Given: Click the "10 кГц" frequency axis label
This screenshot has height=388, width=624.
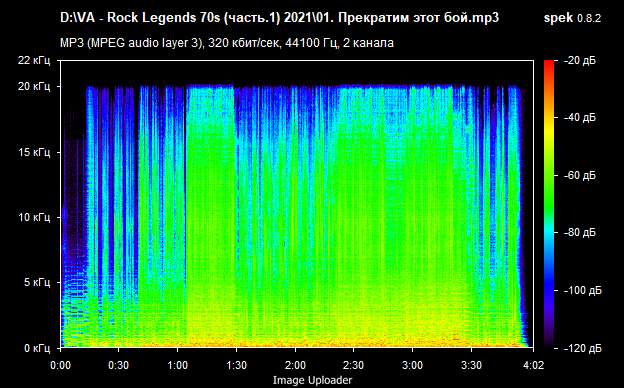Looking at the screenshot, I should [34, 217].
